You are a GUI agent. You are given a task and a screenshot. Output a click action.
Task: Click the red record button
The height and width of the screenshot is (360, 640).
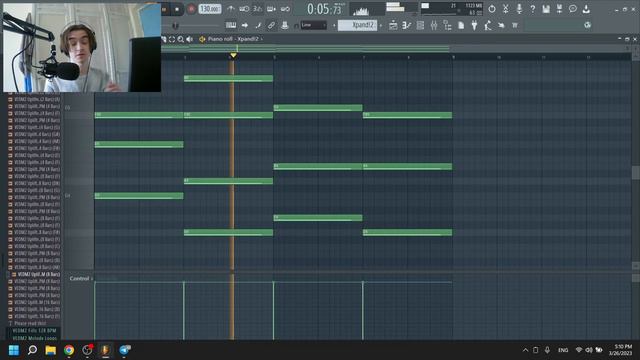coord(191,9)
